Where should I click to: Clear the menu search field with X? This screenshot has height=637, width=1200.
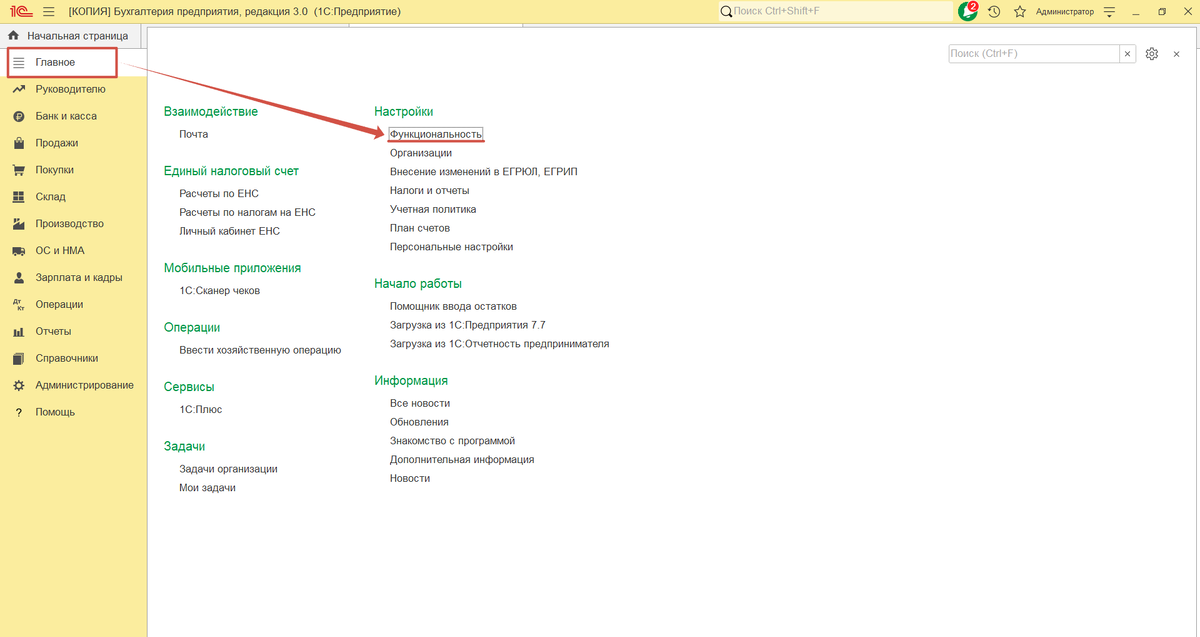point(1128,53)
